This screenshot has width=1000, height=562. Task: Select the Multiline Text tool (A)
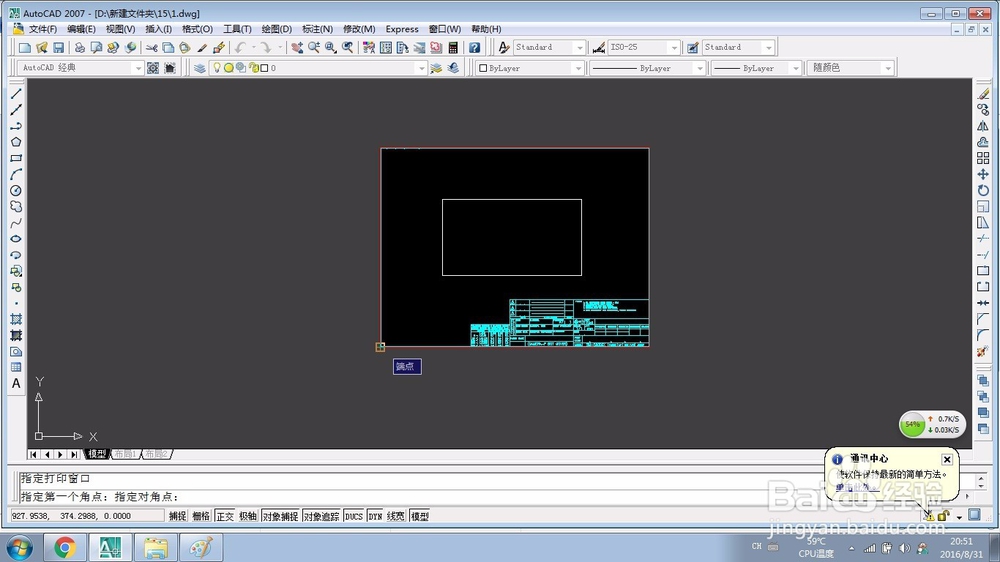tap(16, 383)
